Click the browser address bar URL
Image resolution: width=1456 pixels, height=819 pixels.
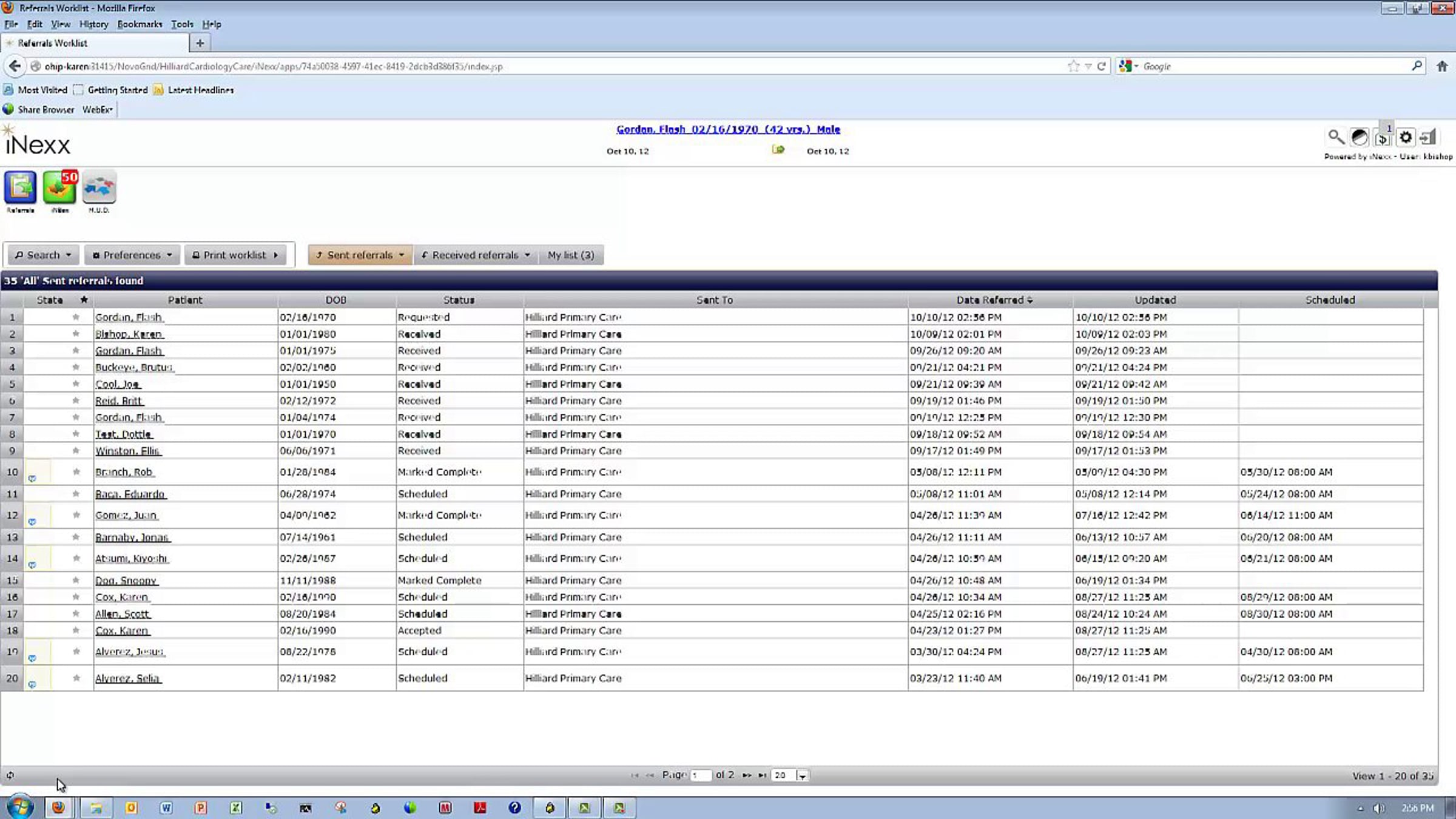pos(274,66)
